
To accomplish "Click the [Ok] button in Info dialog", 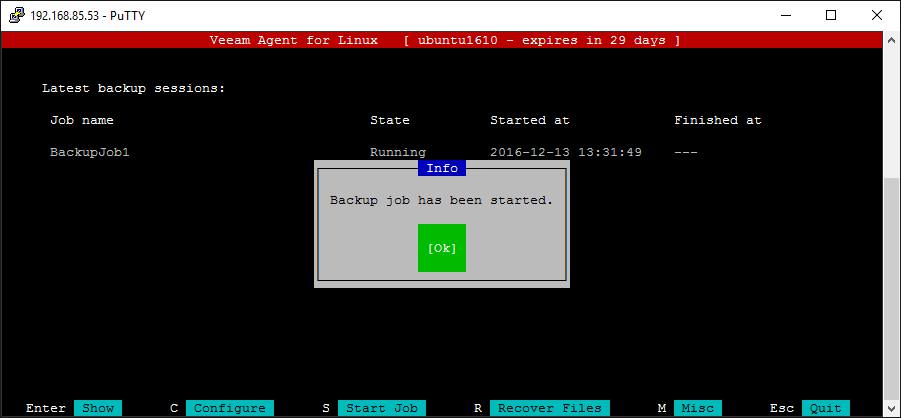I will click(x=442, y=248).
